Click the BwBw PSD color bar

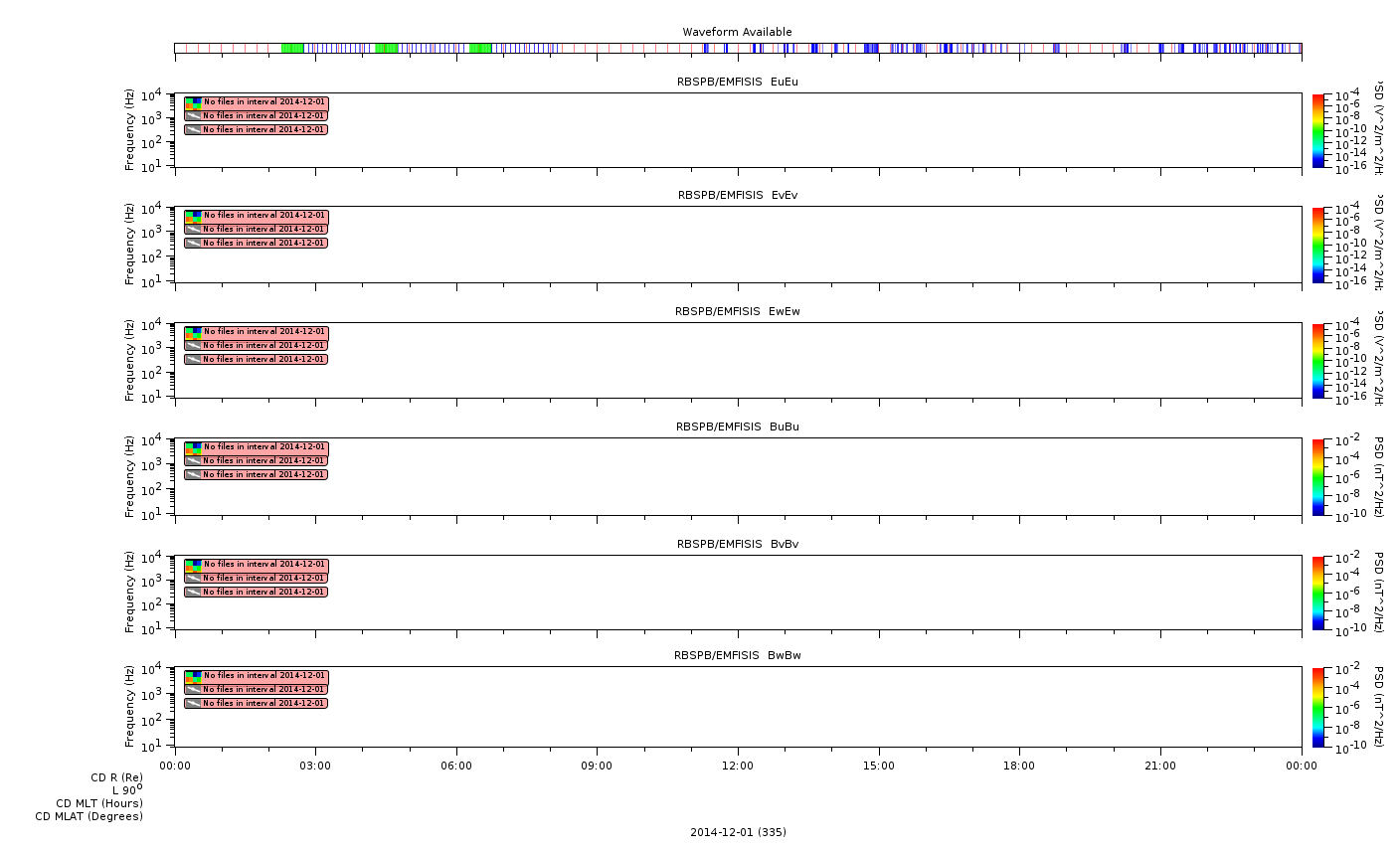pyautogui.click(x=1317, y=707)
